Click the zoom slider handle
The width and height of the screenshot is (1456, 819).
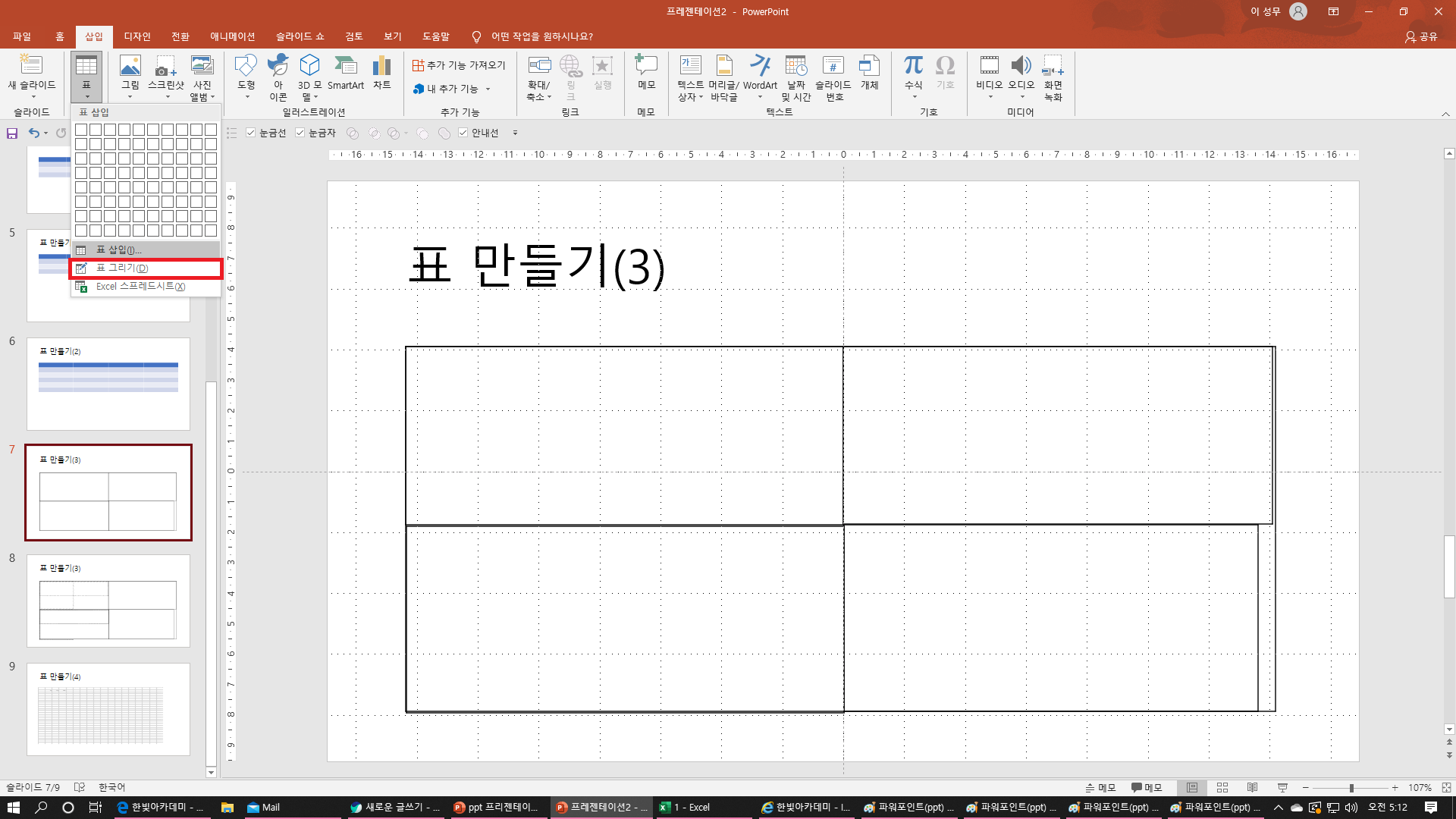point(1351,788)
